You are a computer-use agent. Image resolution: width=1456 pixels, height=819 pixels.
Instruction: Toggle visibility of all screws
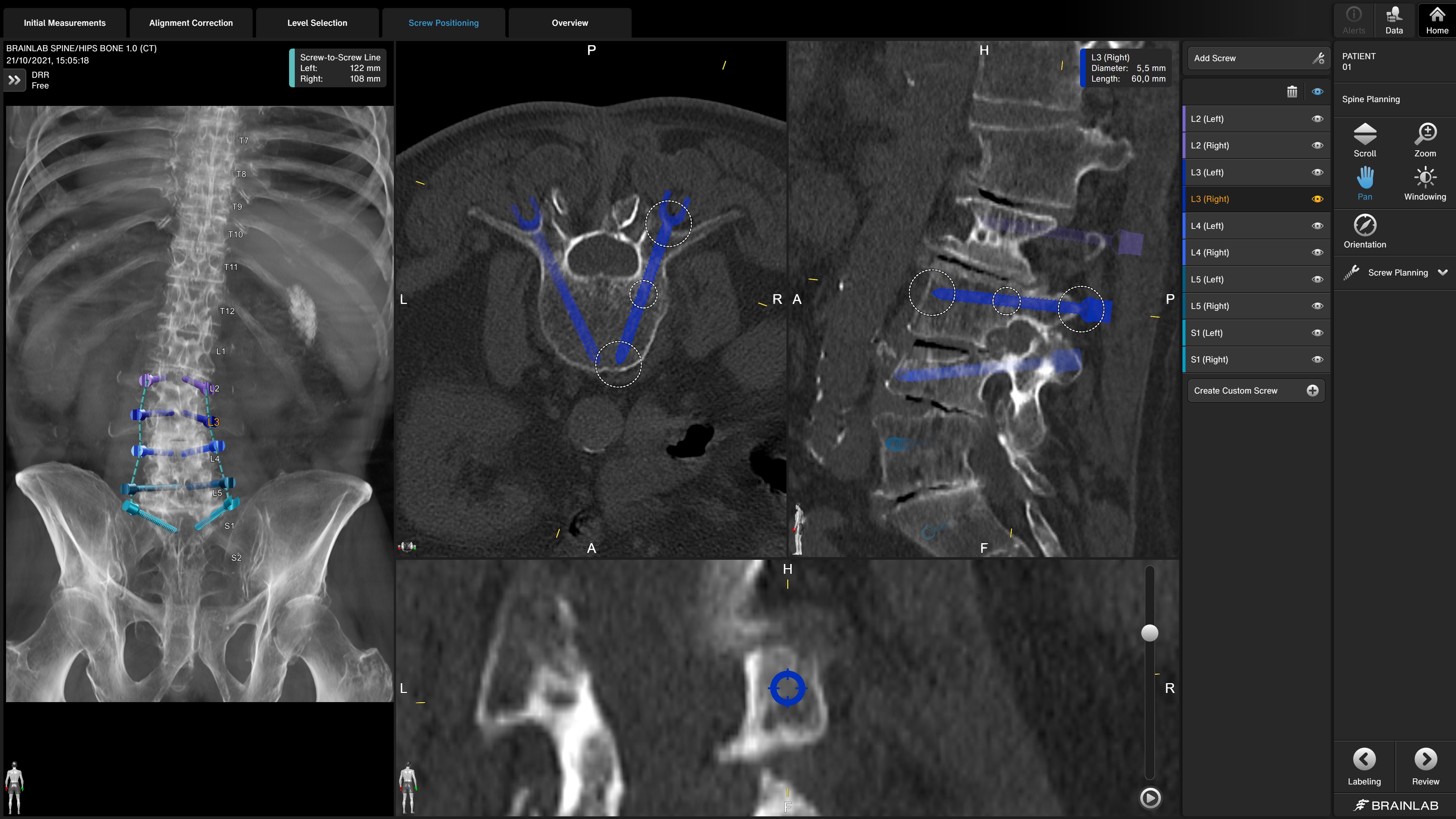click(1317, 91)
